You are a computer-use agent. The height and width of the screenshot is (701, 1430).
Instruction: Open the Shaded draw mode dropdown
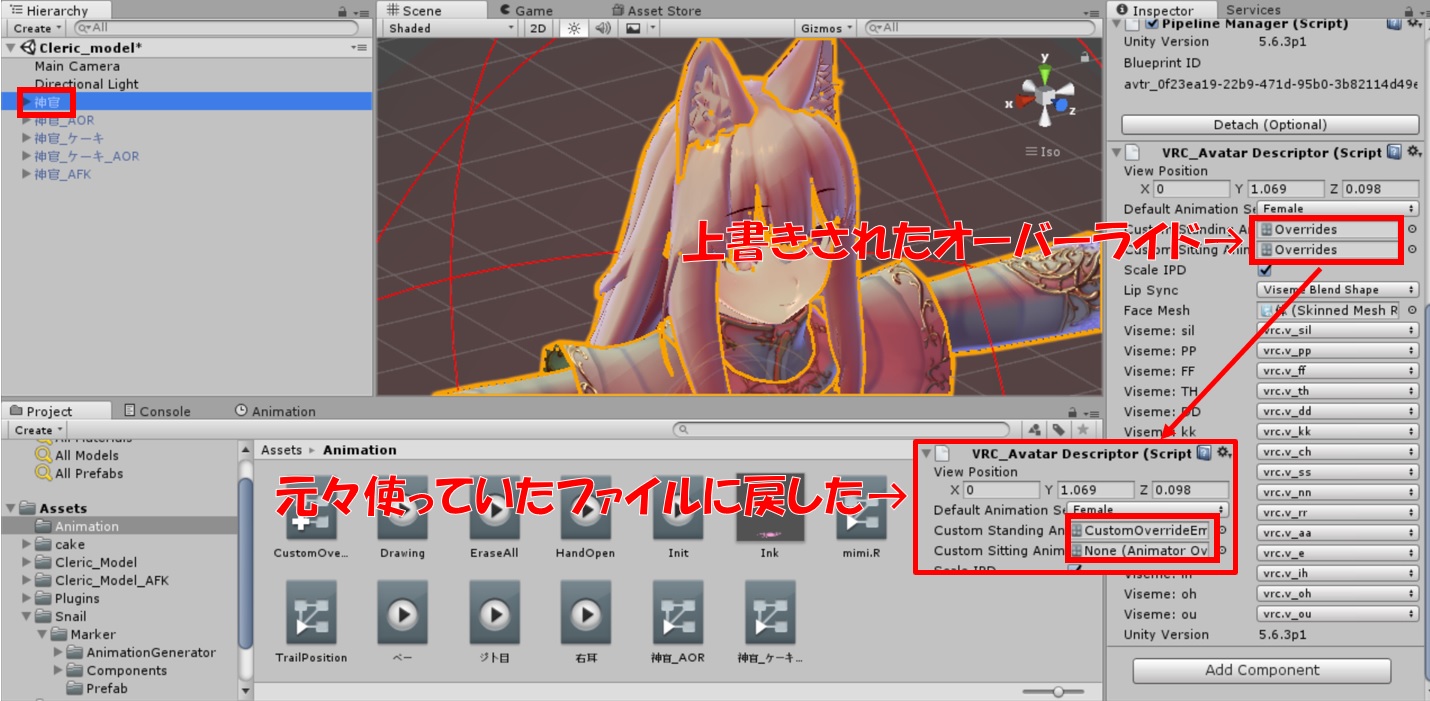click(450, 28)
